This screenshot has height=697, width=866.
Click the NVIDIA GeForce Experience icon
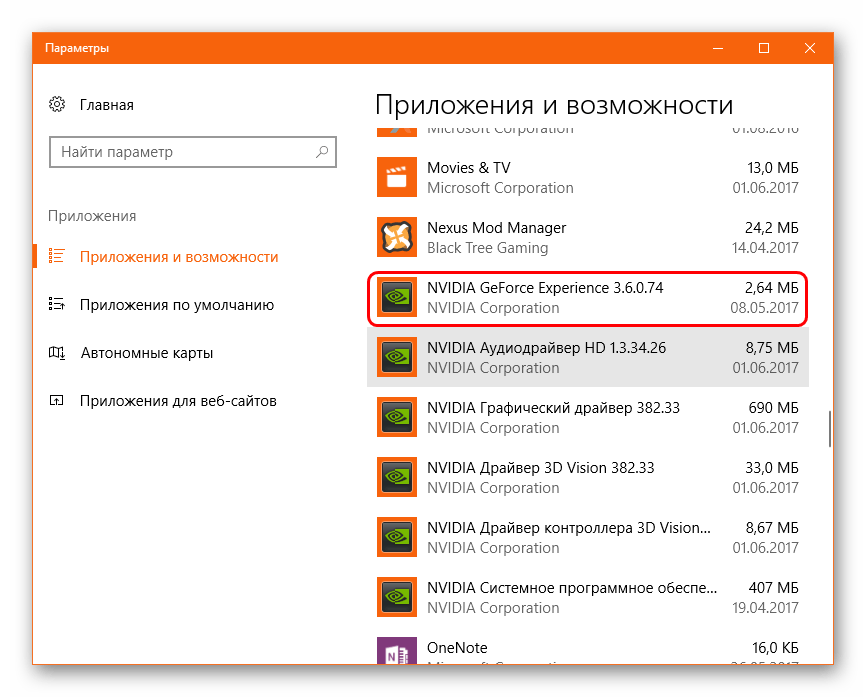pos(396,298)
